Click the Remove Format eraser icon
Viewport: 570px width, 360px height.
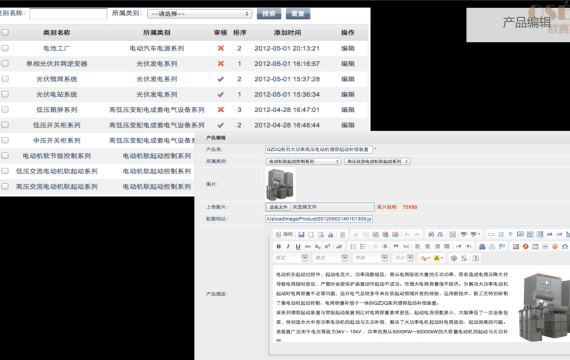click(339, 247)
